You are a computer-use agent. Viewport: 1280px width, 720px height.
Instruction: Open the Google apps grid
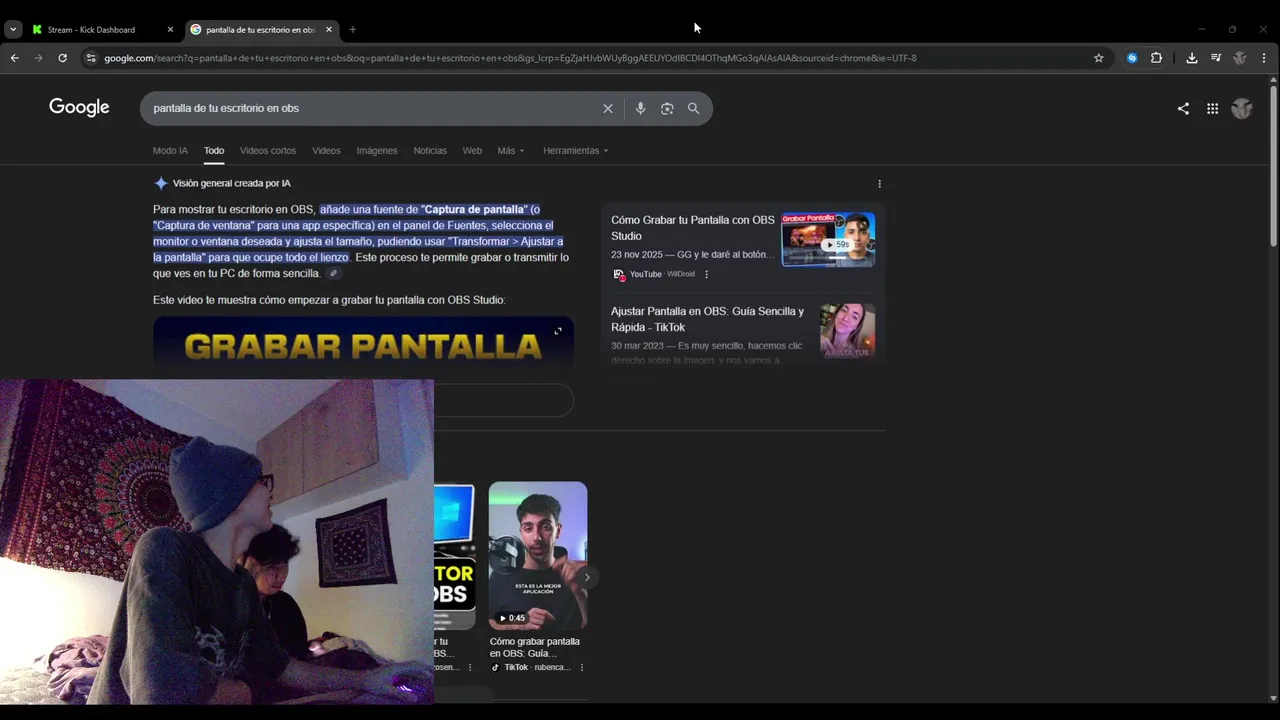(x=1212, y=109)
